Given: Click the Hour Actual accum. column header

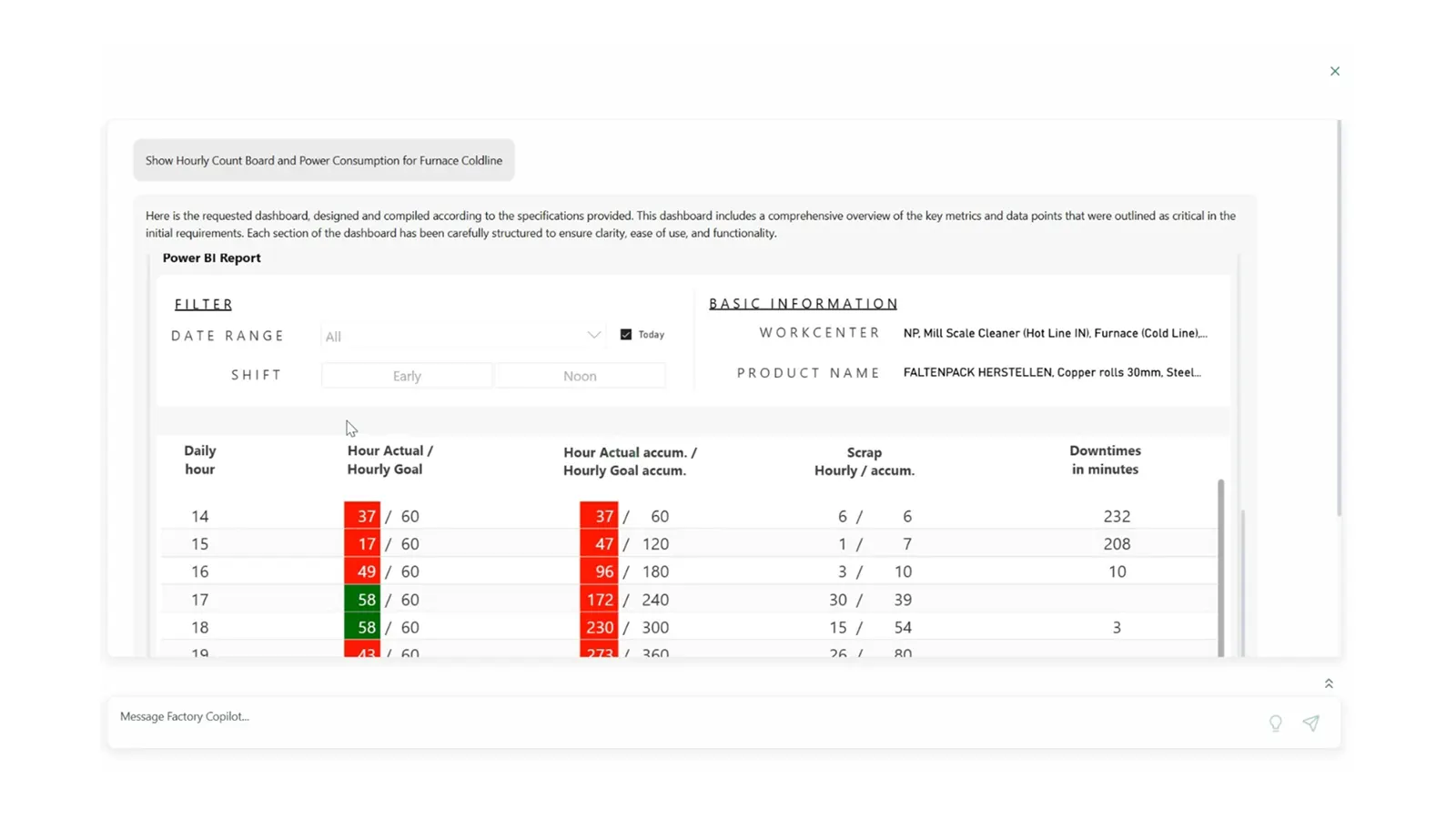Looking at the screenshot, I should pyautogui.click(x=630, y=461).
